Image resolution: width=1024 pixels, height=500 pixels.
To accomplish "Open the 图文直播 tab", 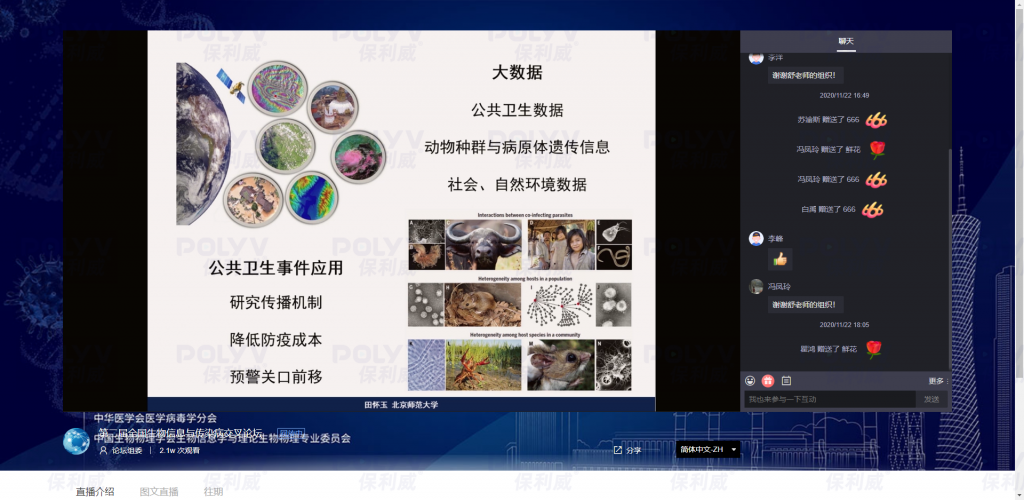I will point(159,491).
